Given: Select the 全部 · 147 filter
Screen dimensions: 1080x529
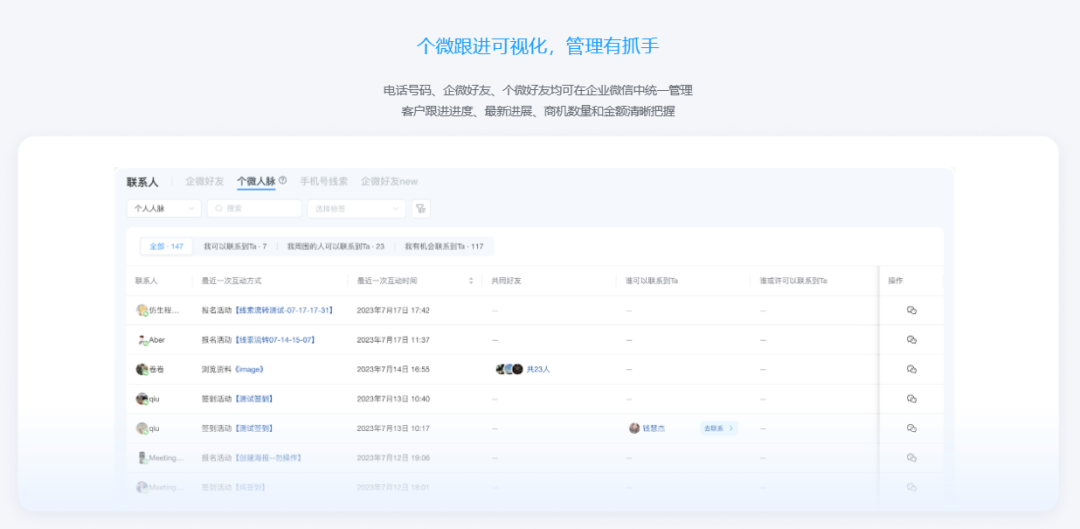Looking at the screenshot, I should pyautogui.click(x=166, y=246).
